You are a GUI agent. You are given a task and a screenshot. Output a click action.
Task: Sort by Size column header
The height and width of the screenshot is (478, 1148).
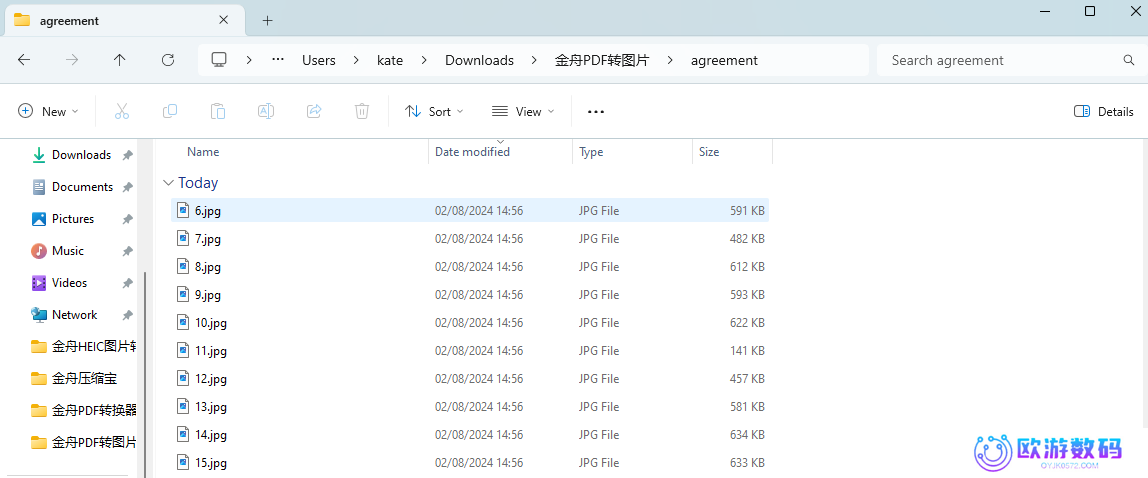(709, 152)
